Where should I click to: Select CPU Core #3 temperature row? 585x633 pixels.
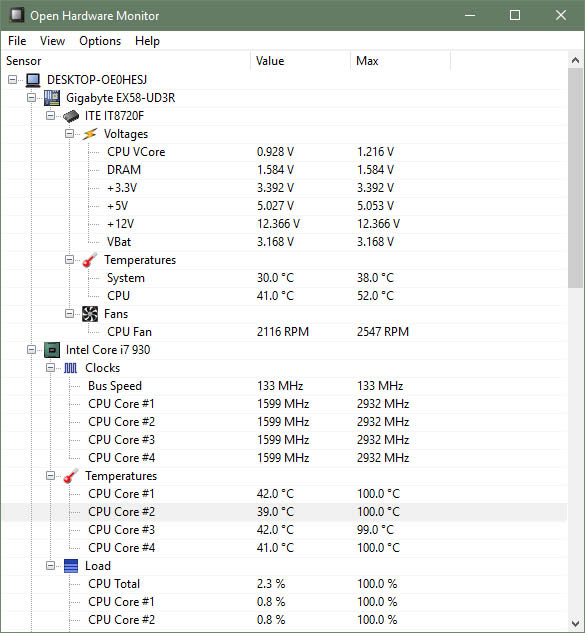(x=284, y=530)
